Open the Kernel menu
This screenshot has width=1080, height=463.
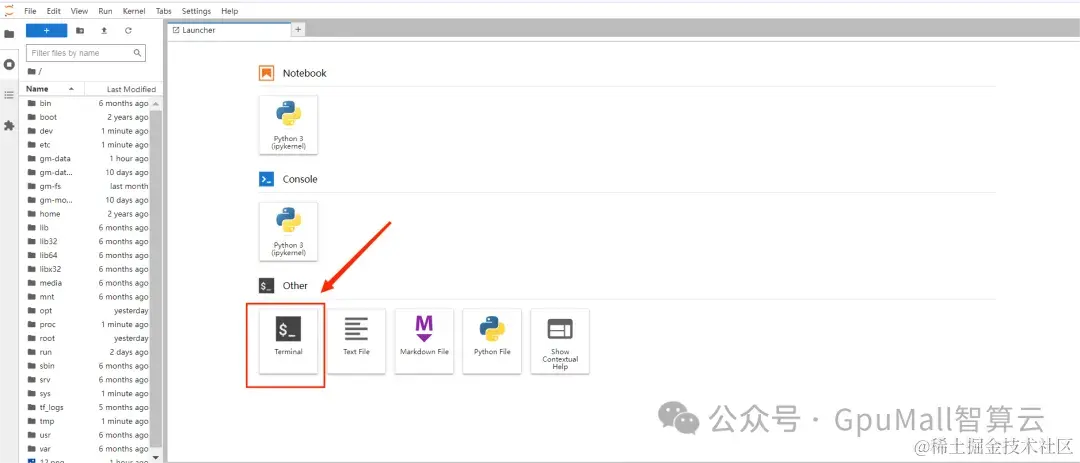[134, 11]
